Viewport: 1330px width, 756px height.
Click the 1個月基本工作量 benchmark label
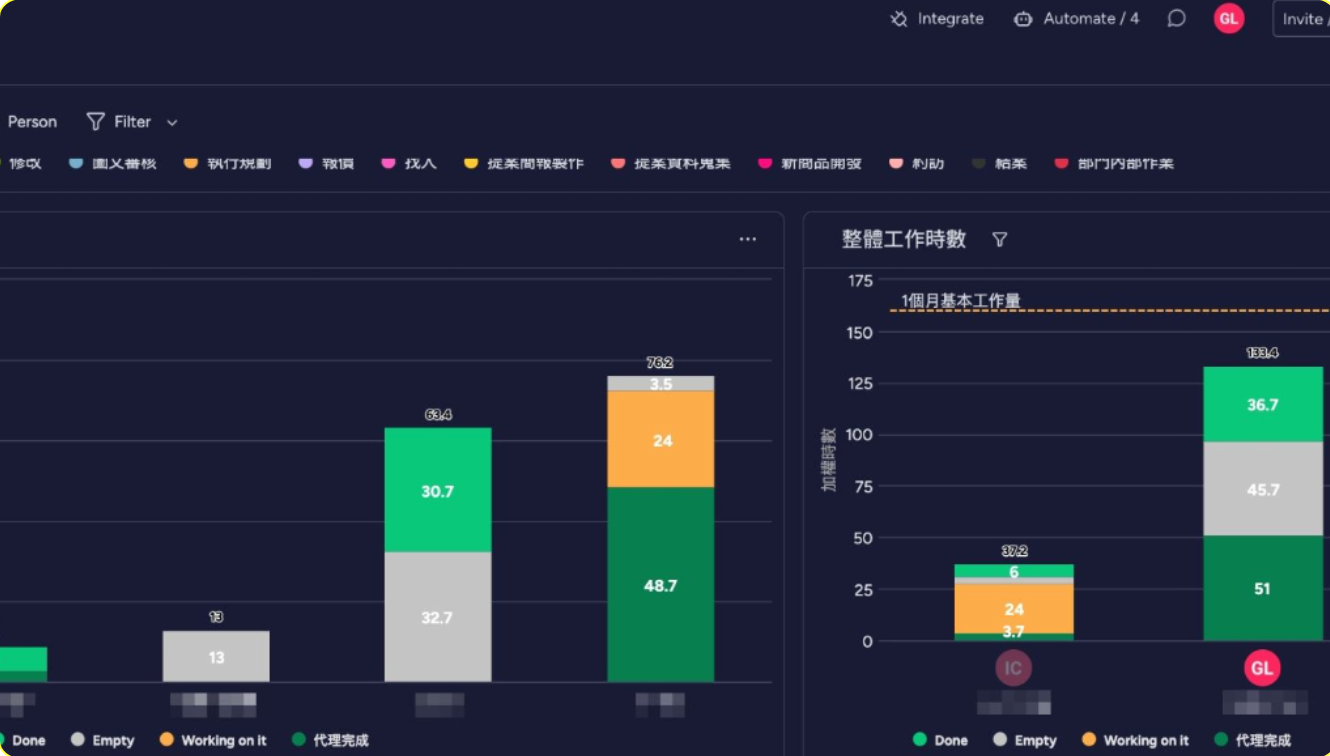point(961,300)
